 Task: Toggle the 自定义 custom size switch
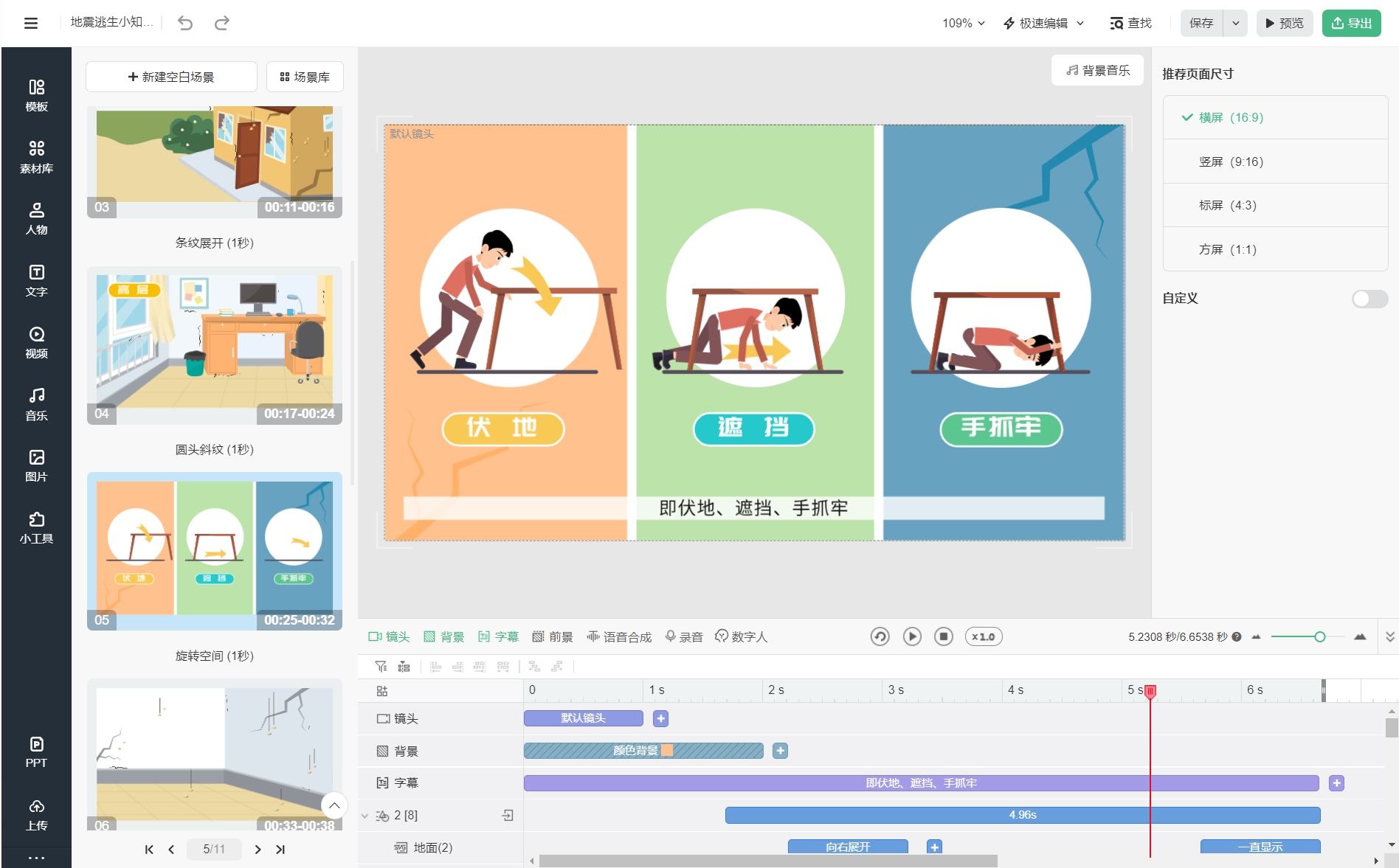point(1369,299)
